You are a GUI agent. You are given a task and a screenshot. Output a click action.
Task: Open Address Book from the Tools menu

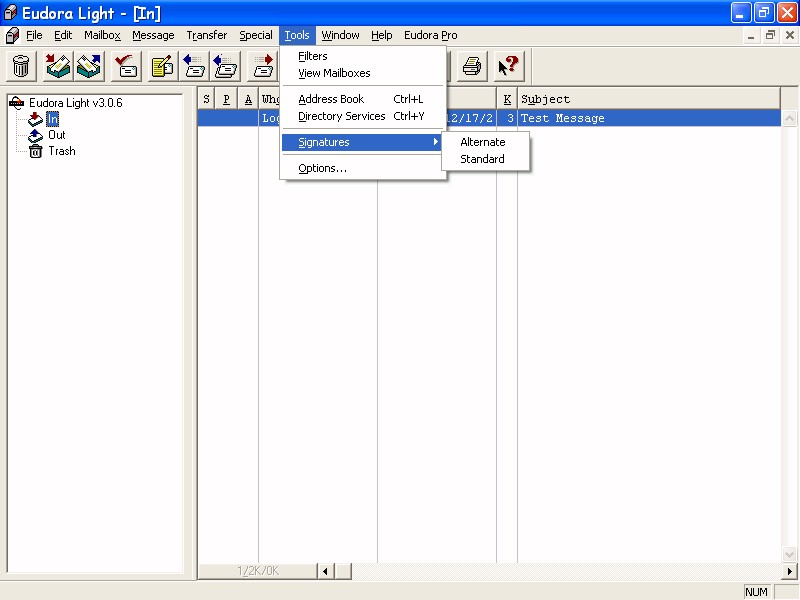[x=364, y=99]
